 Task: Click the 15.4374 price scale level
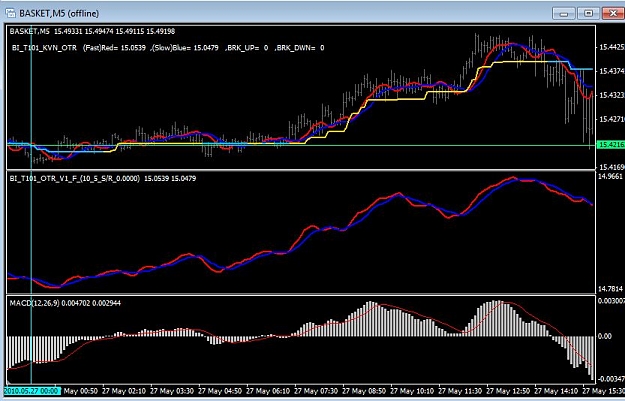[x=611, y=71]
